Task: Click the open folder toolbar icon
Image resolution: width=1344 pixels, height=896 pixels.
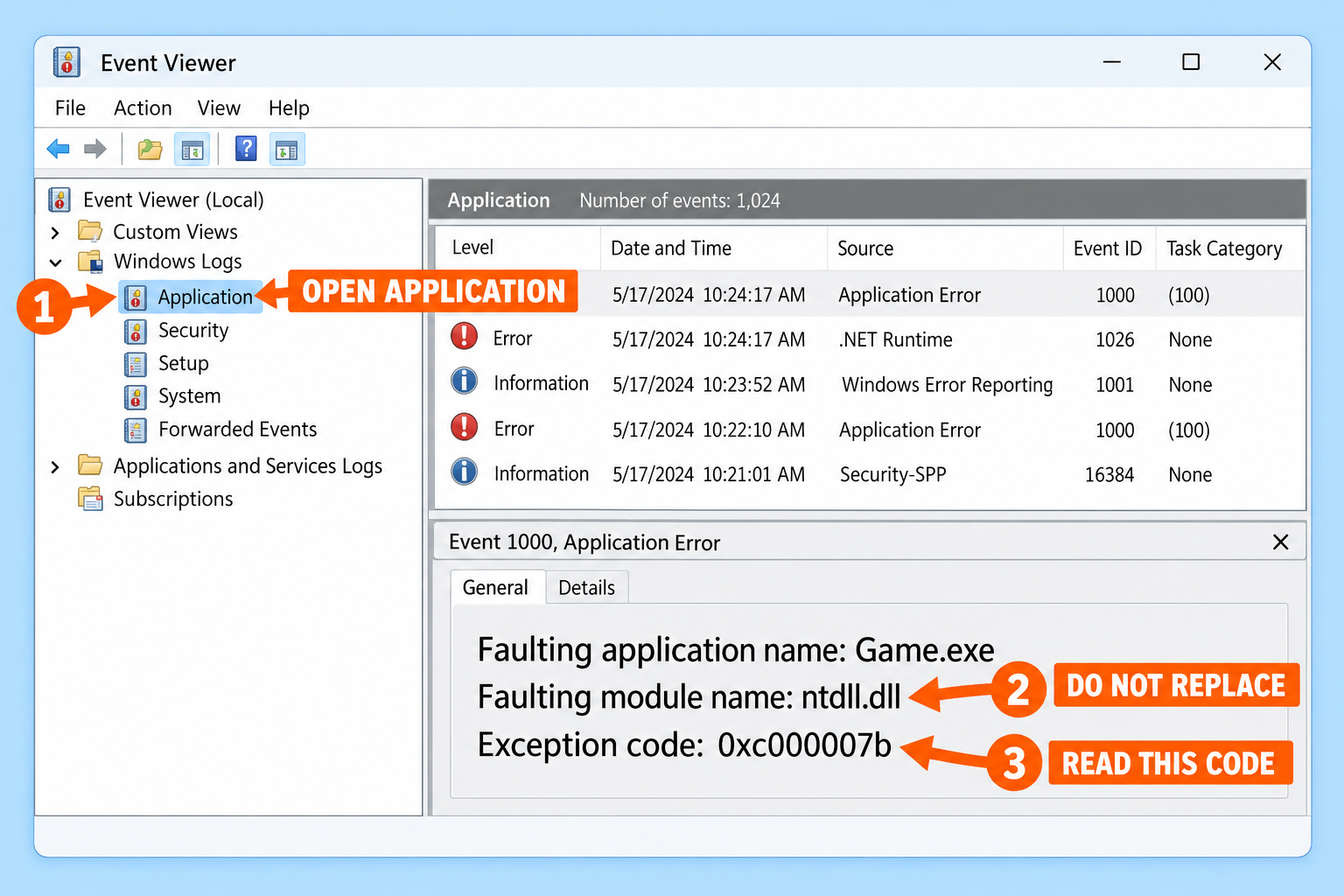Action: pyautogui.click(x=150, y=150)
